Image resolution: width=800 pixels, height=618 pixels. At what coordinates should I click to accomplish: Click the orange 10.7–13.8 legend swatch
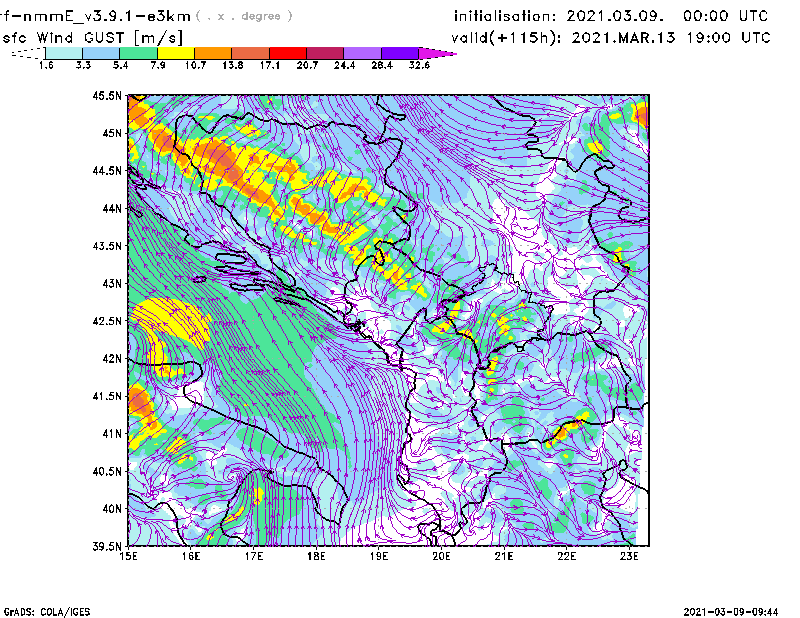click(x=213, y=53)
